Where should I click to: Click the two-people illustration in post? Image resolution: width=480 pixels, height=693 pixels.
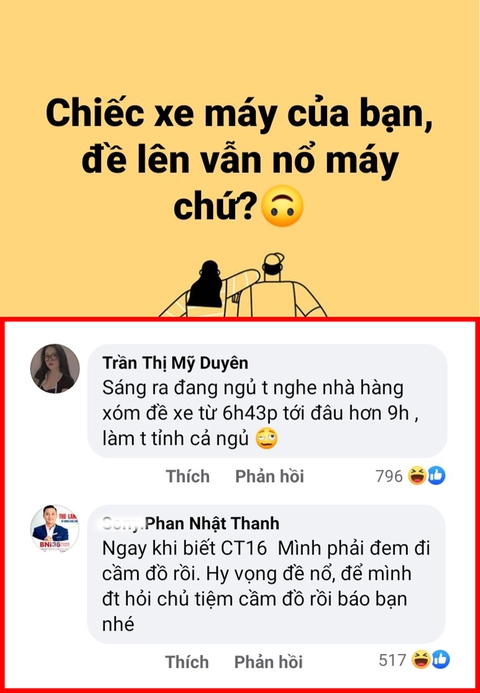(243, 284)
